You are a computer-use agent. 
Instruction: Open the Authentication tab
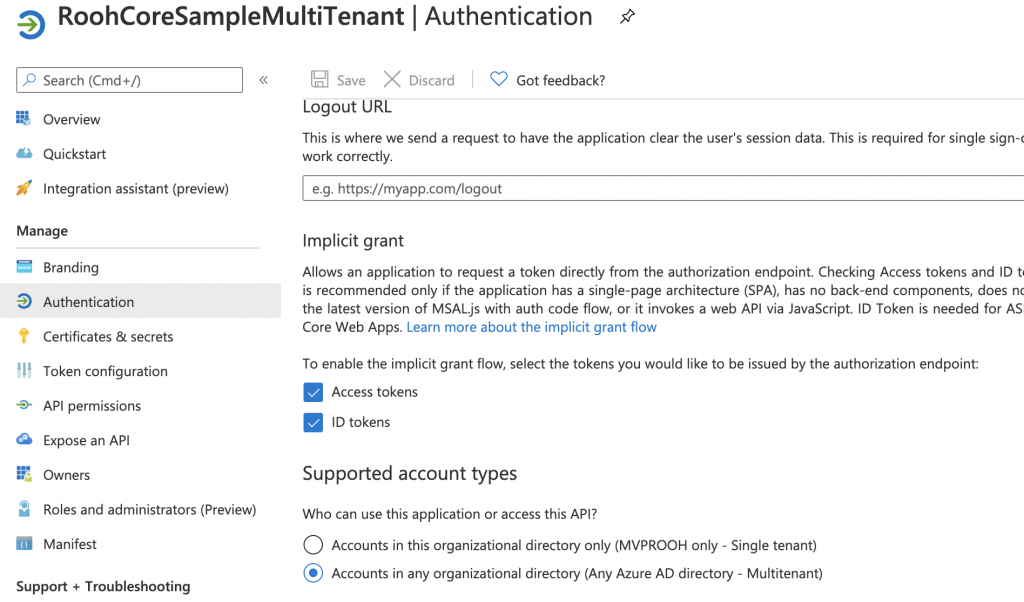(x=88, y=300)
